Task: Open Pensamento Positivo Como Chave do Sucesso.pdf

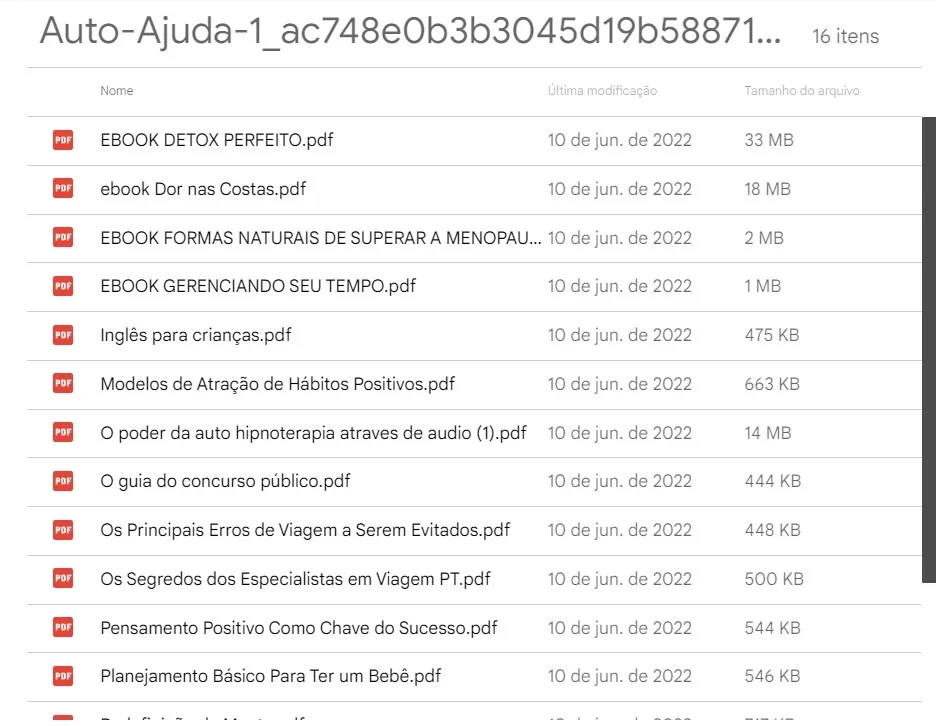Action: [298, 627]
